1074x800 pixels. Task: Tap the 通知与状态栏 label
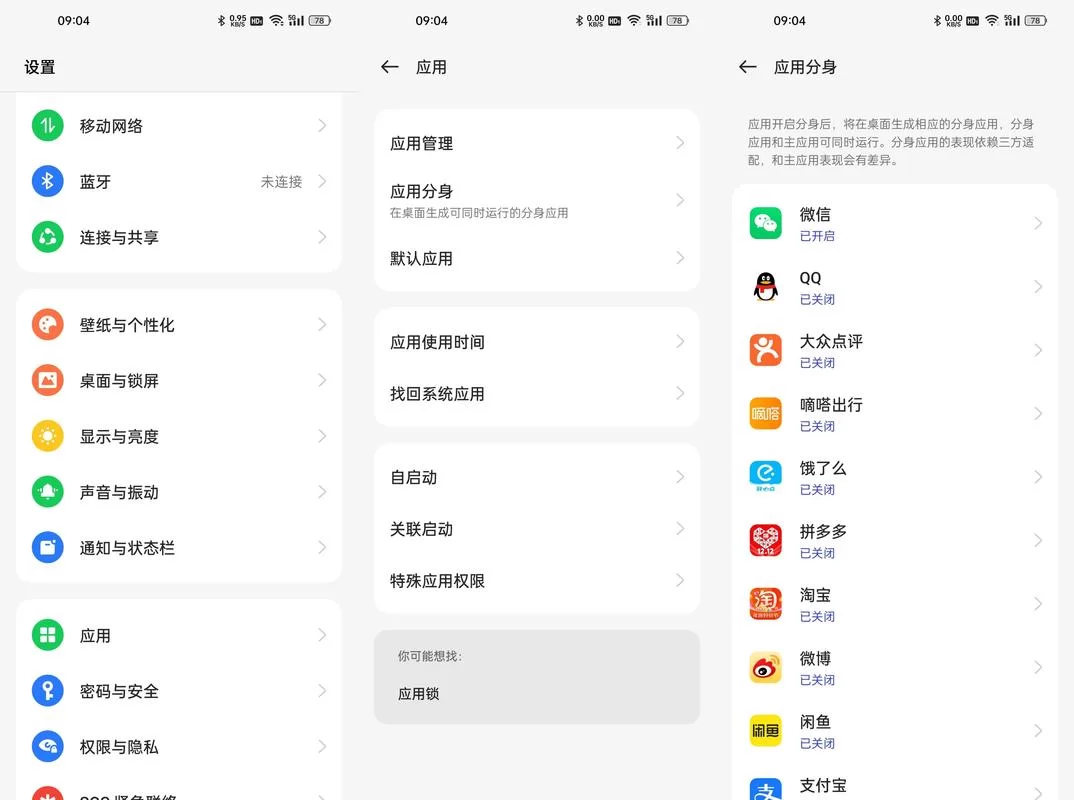(127, 547)
